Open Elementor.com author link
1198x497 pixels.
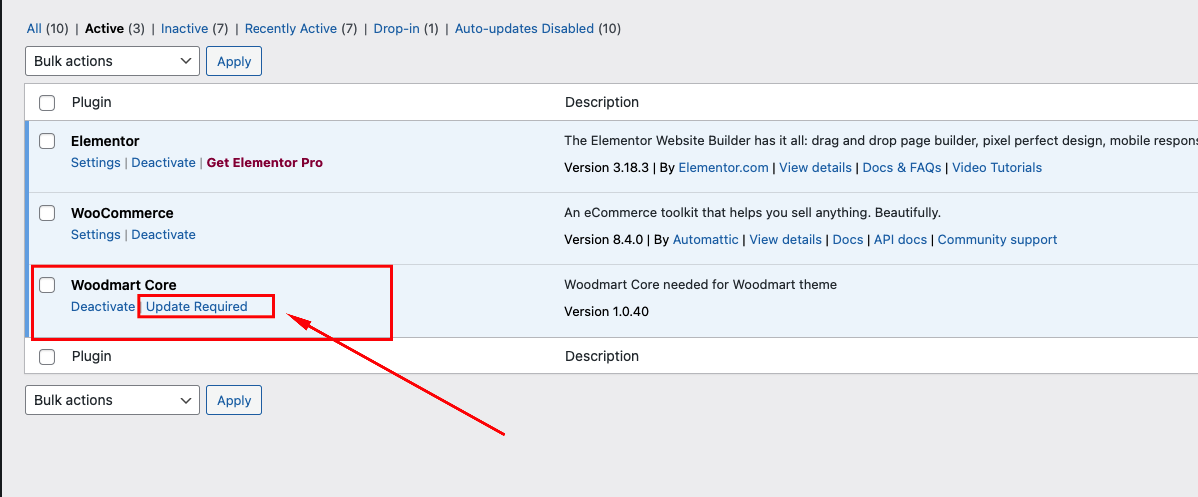[724, 167]
